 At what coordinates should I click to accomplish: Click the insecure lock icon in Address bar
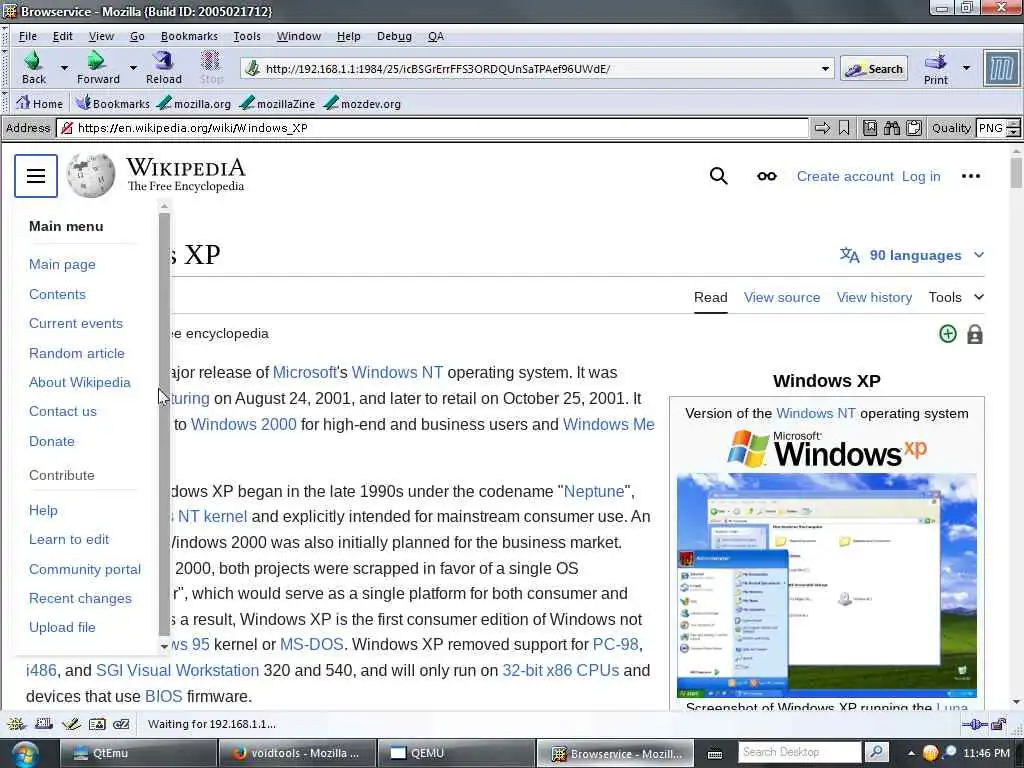[x=67, y=128]
